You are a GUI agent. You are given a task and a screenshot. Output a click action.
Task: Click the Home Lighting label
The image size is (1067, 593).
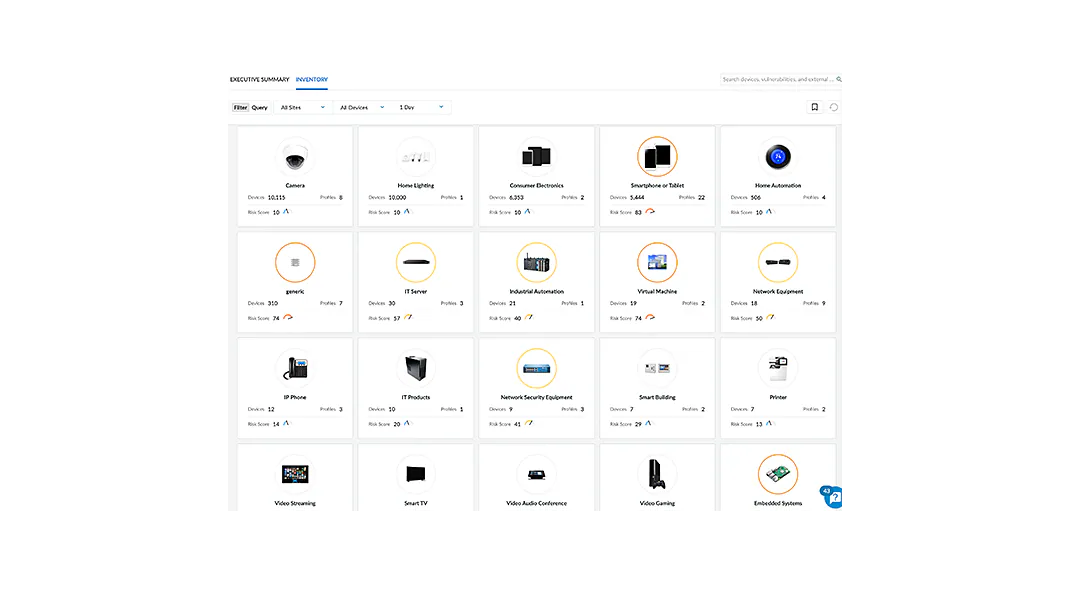(416, 185)
